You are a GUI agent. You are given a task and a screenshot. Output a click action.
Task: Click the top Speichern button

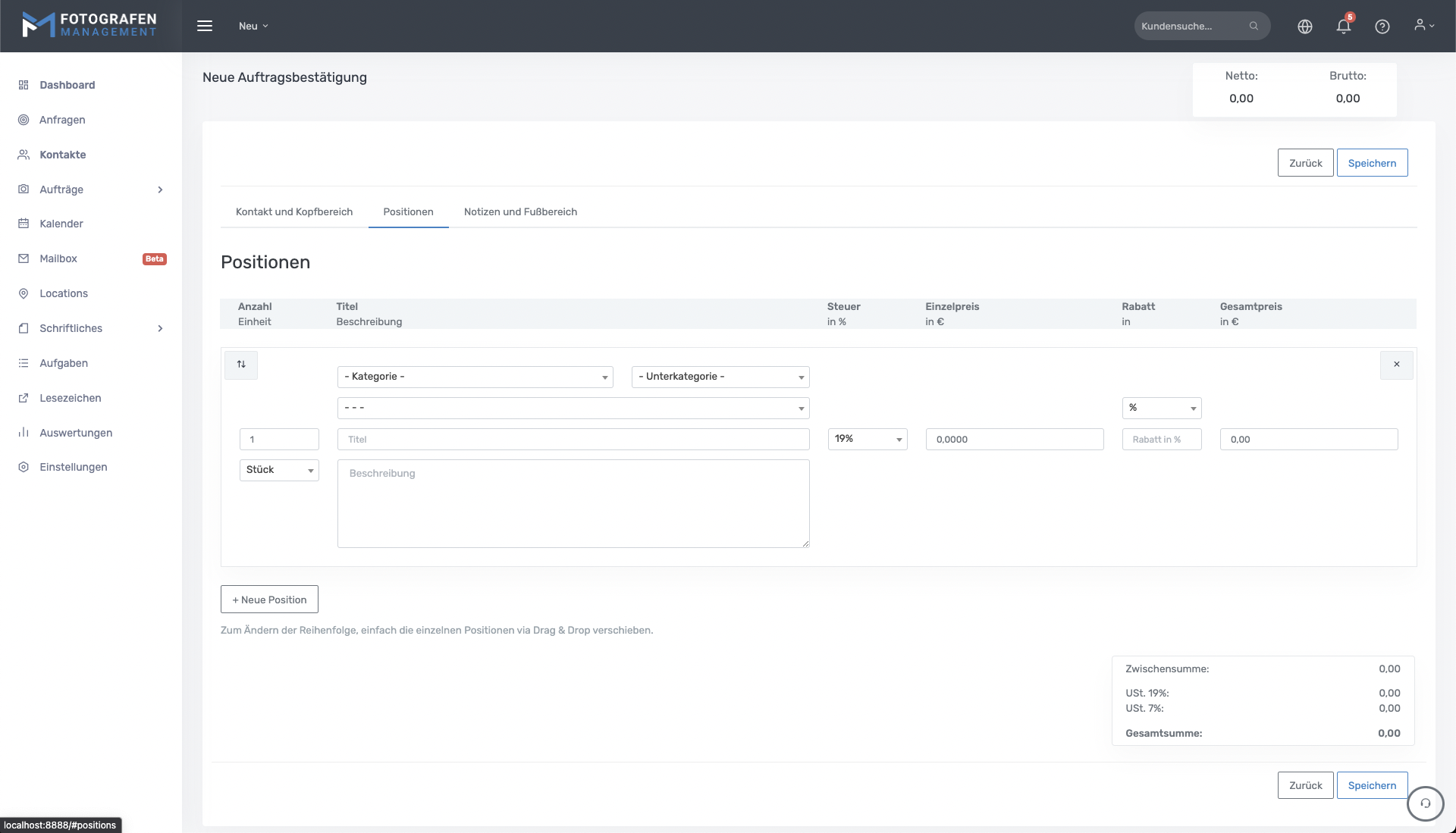click(x=1371, y=163)
